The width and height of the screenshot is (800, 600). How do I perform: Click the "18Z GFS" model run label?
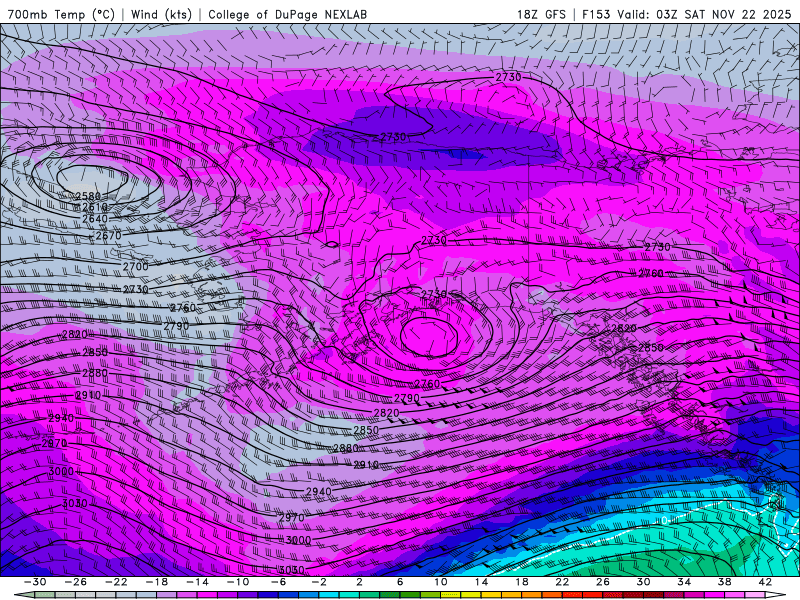tap(541, 14)
